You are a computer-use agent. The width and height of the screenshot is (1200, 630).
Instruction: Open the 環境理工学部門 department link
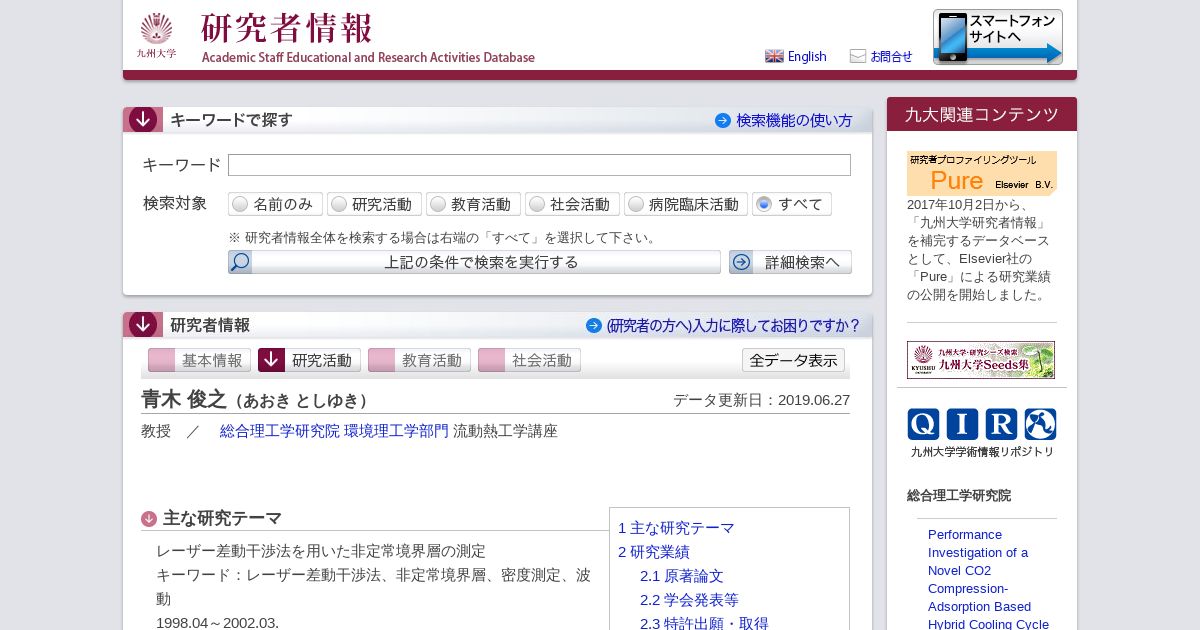point(396,431)
